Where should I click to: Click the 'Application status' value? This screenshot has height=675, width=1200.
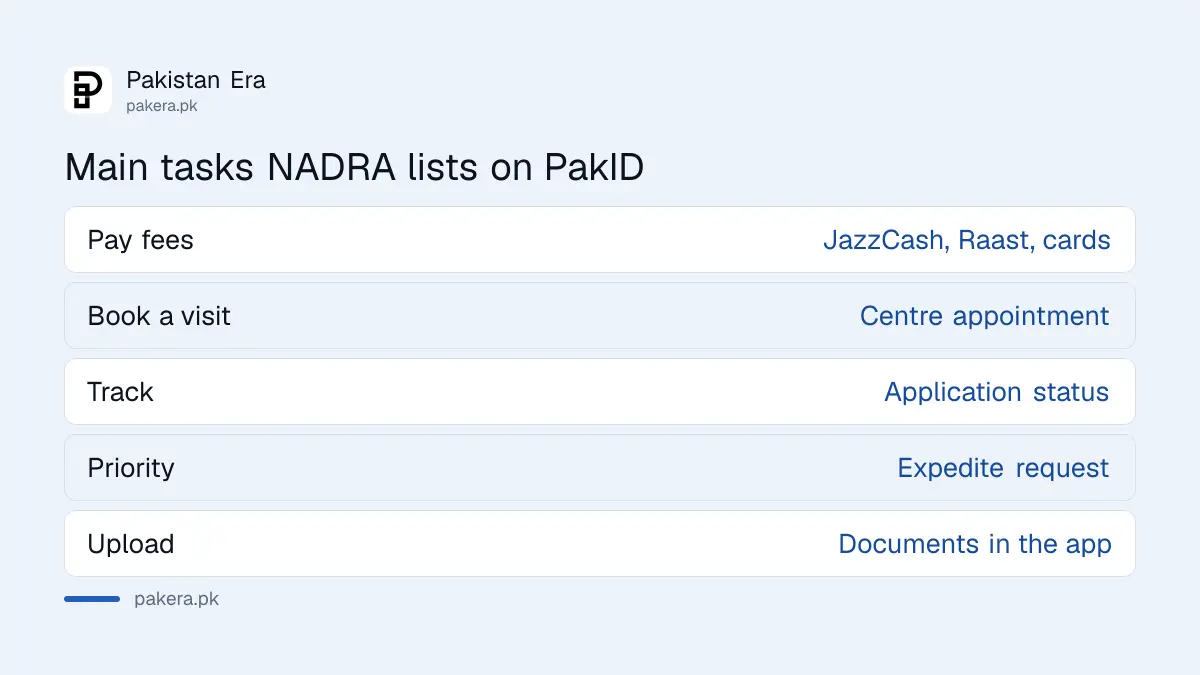[x=997, y=392]
